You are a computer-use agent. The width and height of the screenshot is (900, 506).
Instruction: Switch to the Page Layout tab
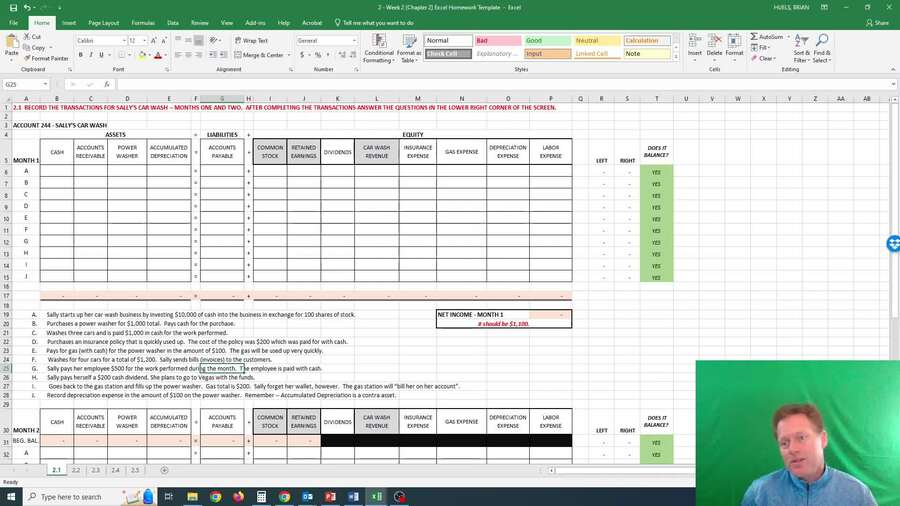point(103,23)
